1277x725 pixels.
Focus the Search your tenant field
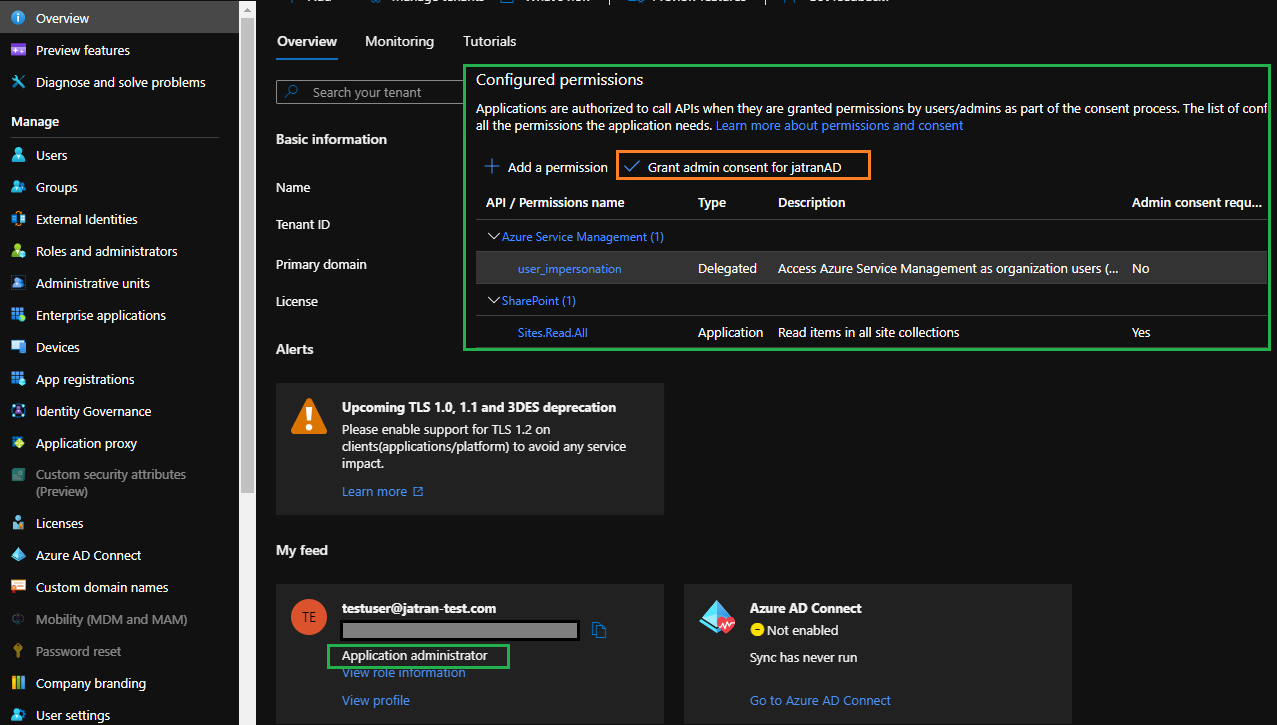[x=370, y=92]
